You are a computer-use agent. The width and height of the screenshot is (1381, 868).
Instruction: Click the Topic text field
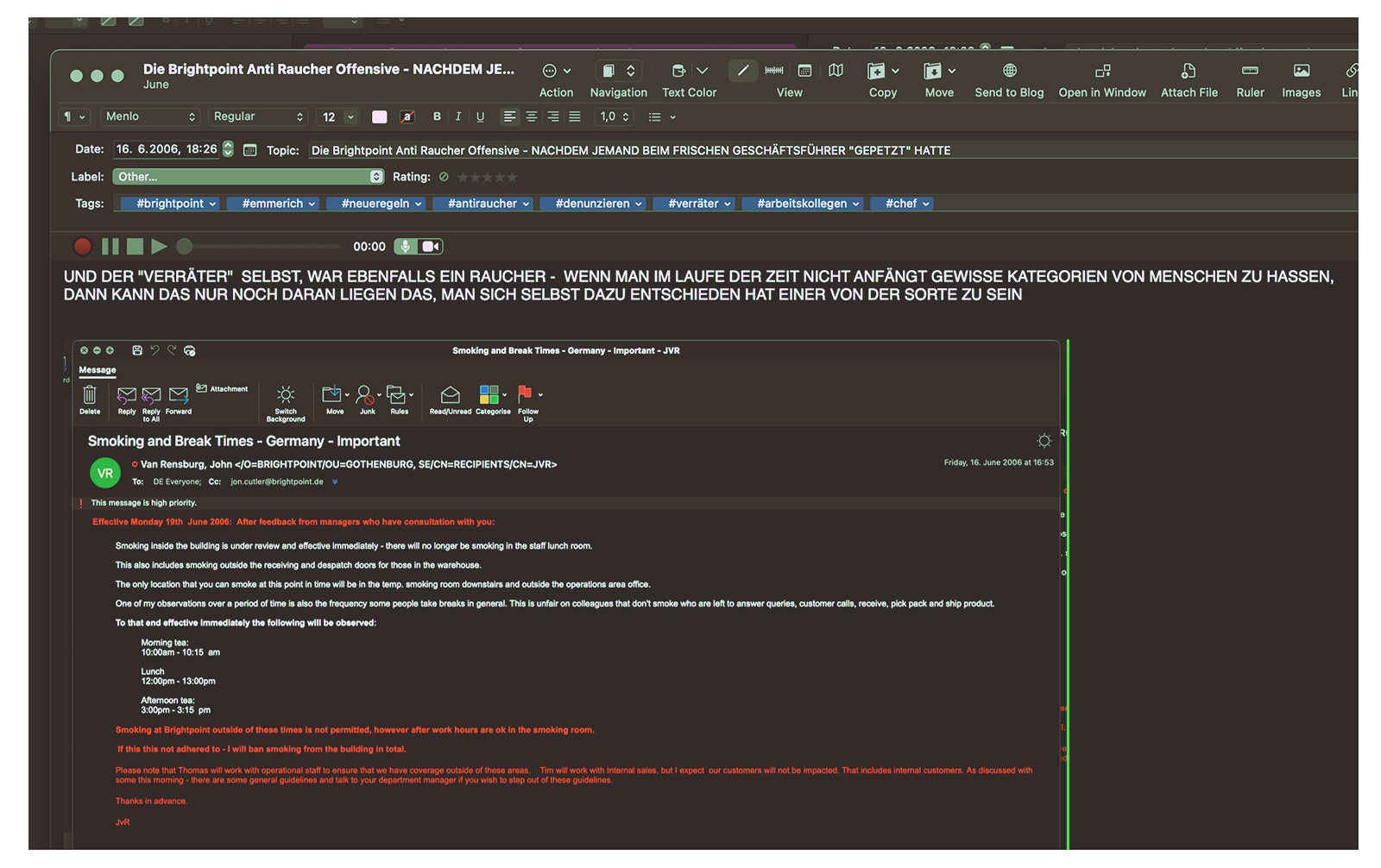tap(833, 150)
